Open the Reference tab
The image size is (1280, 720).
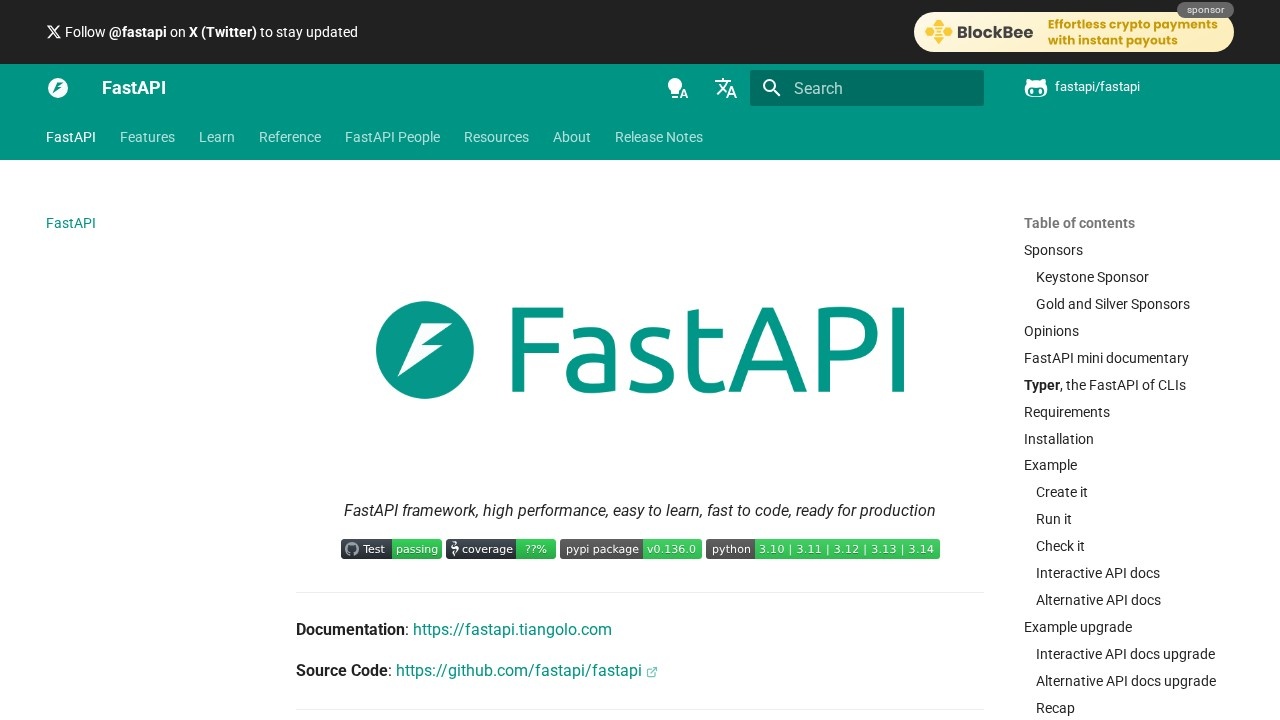[290, 137]
